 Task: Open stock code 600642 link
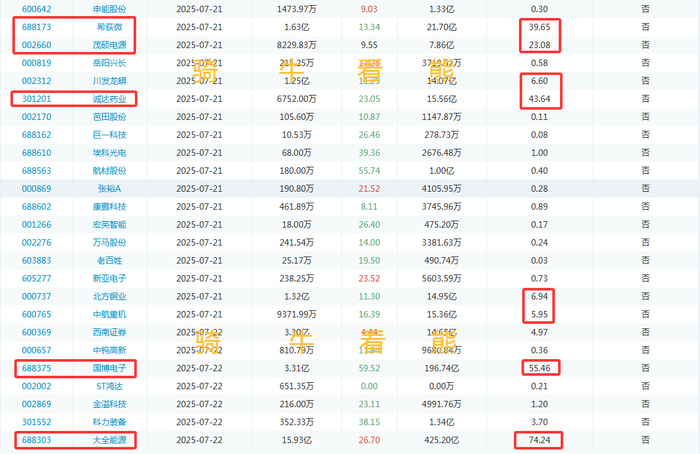tap(37, 9)
